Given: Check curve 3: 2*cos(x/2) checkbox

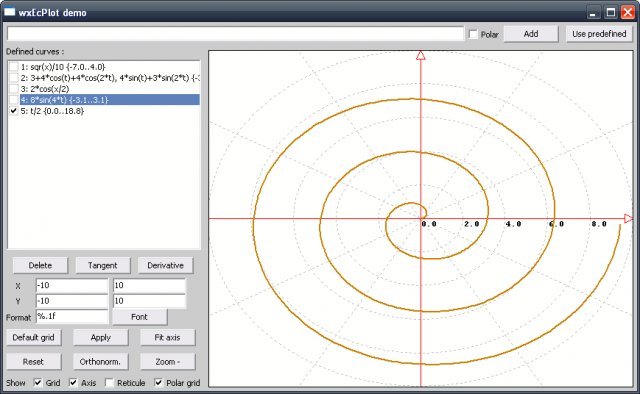Looking at the screenshot, I should click(x=14, y=89).
